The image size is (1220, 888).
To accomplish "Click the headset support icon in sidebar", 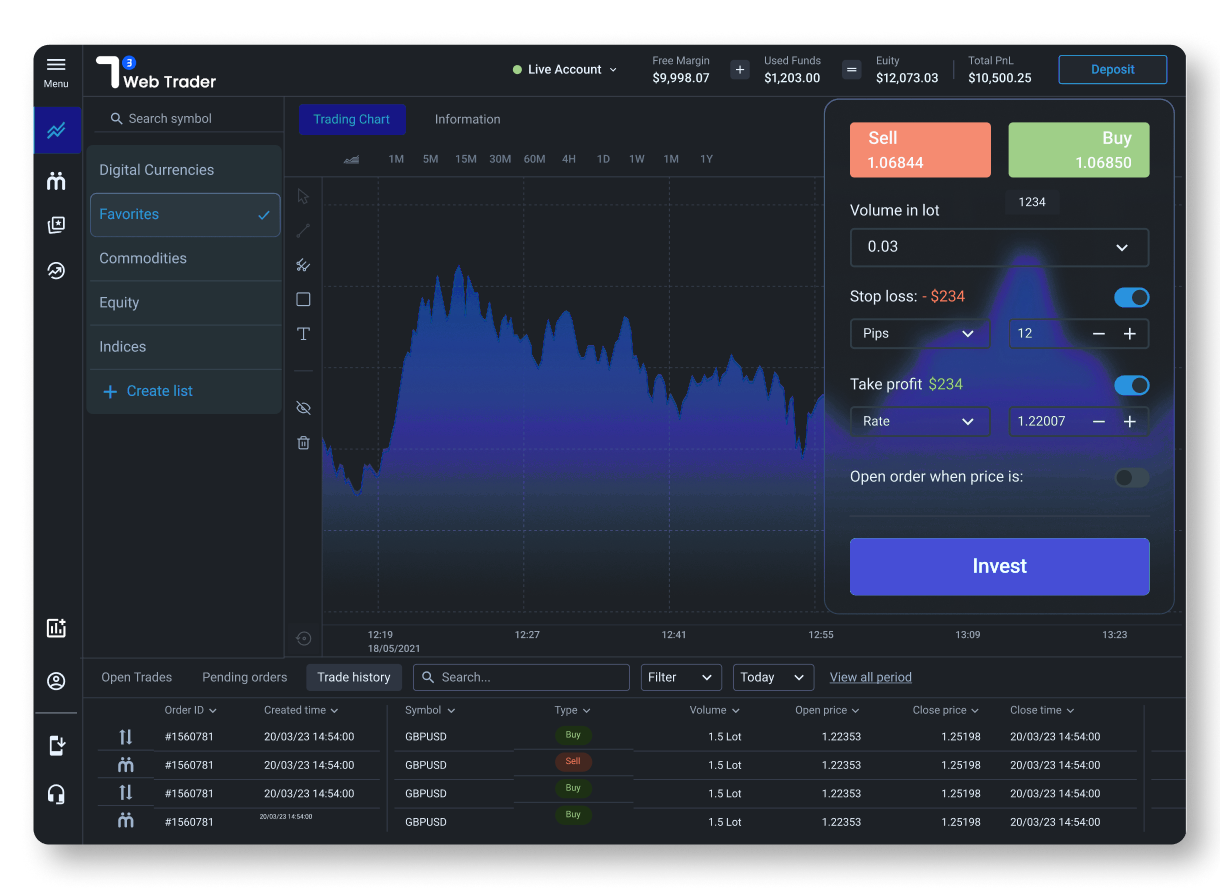I will (x=56, y=794).
